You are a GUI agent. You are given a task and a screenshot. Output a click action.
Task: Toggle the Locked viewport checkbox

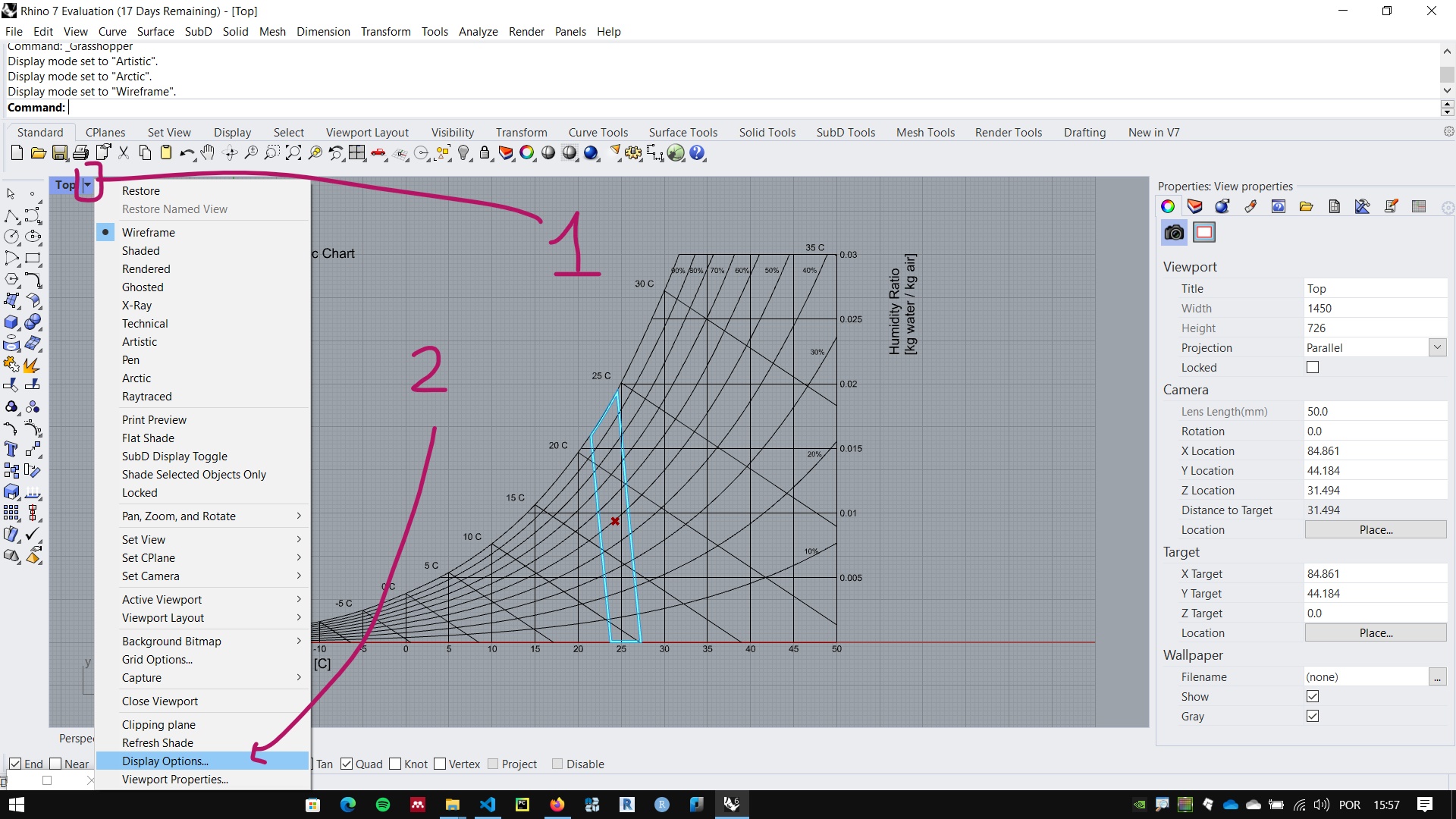point(1313,368)
